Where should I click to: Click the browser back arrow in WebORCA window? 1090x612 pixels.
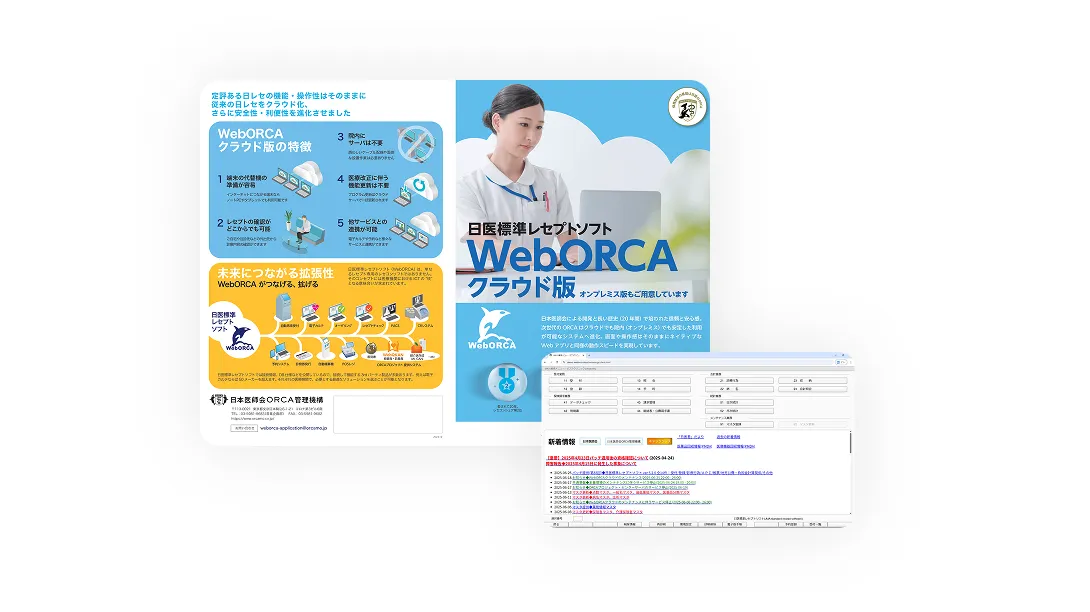coord(546,362)
